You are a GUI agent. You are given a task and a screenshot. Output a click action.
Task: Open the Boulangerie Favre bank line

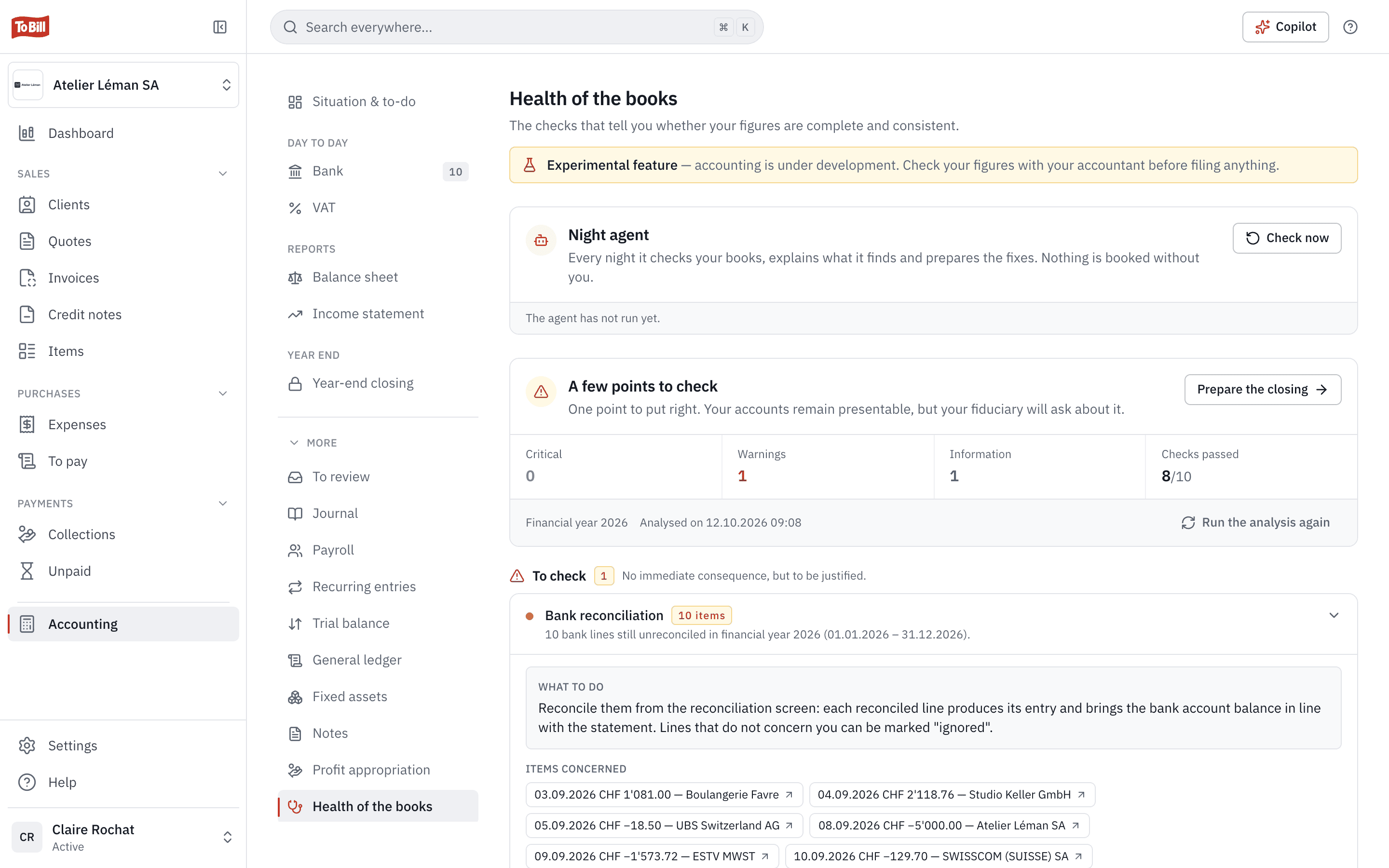(x=664, y=795)
